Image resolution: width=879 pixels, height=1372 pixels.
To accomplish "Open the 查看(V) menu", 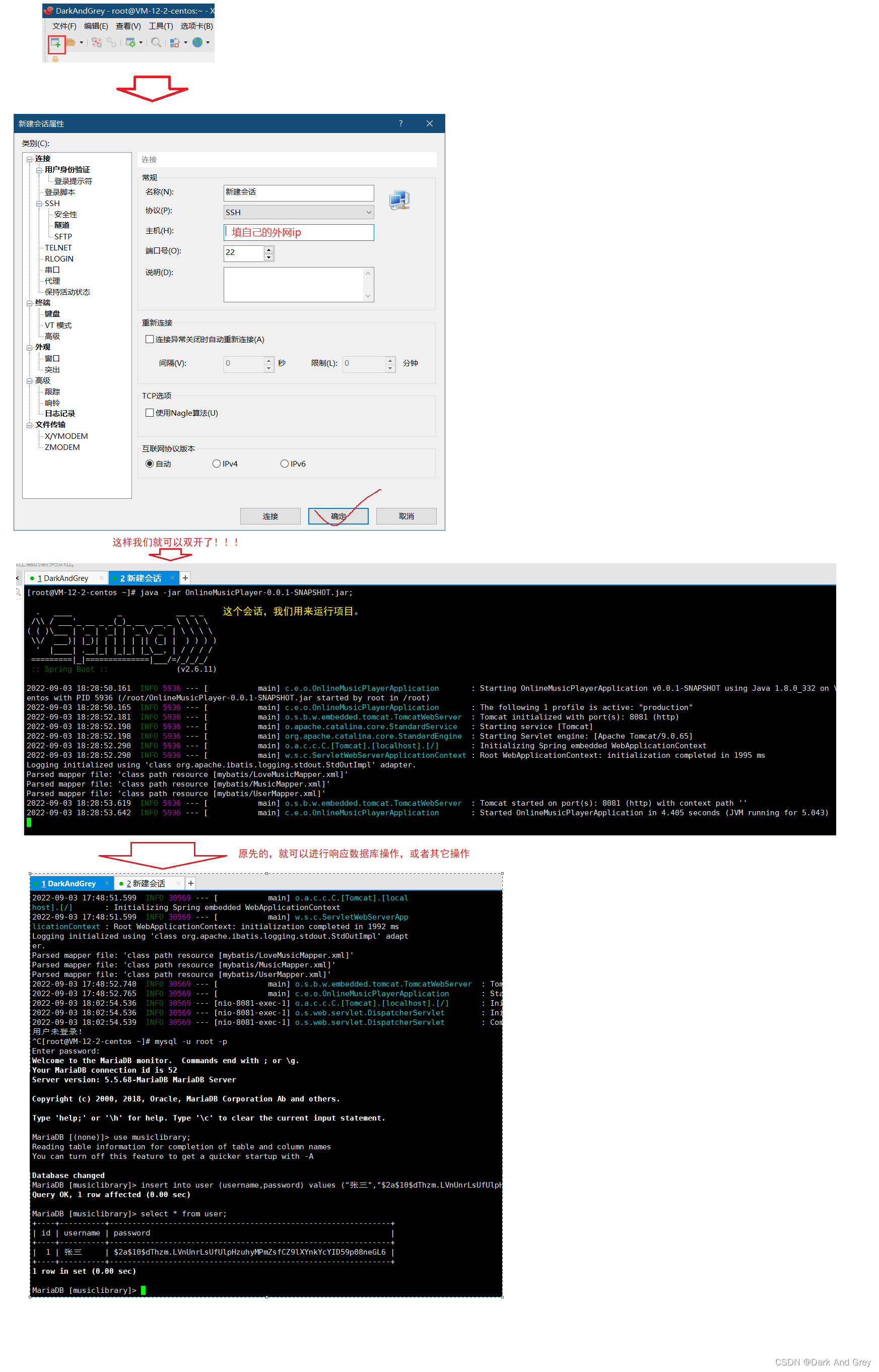I will coord(128,26).
